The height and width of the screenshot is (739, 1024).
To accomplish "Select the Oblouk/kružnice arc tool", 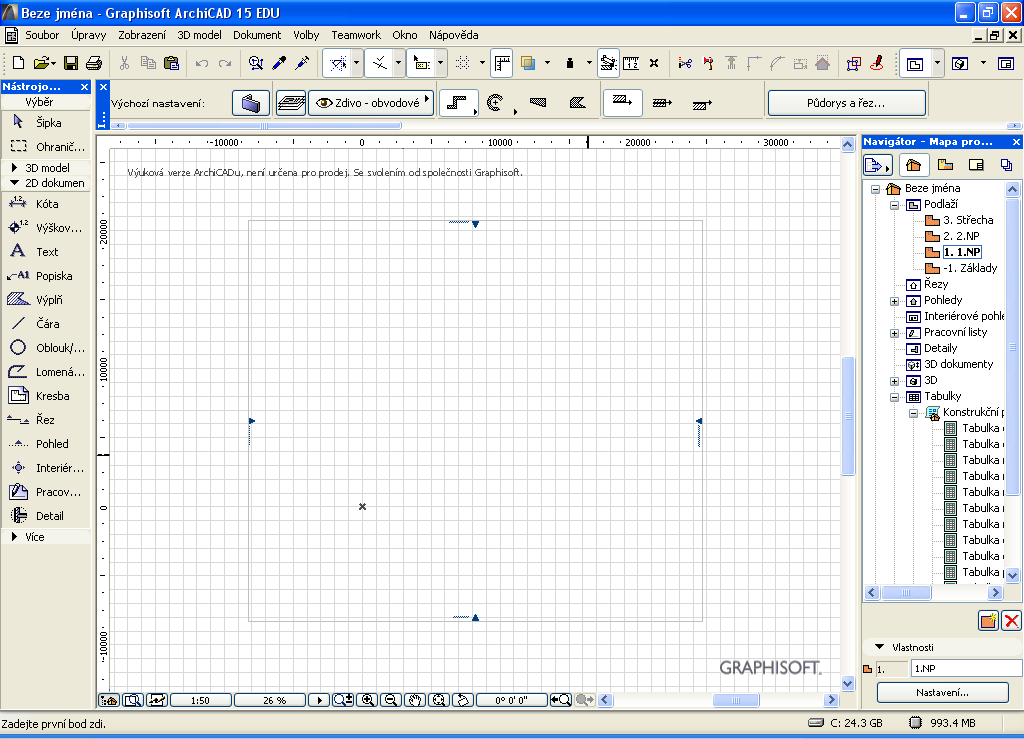I will click(x=46, y=348).
